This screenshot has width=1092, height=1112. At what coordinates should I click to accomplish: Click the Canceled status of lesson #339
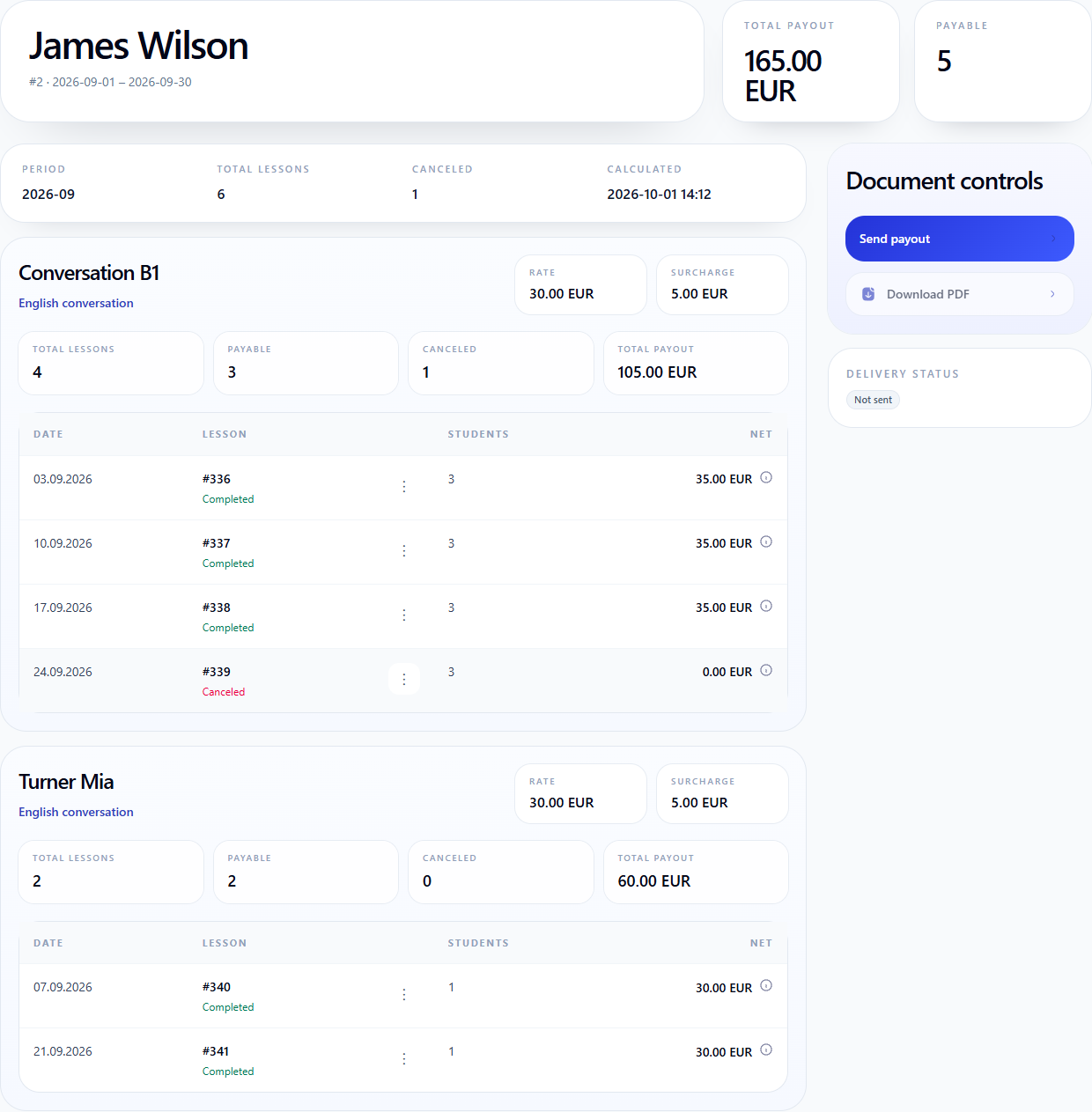tap(224, 692)
